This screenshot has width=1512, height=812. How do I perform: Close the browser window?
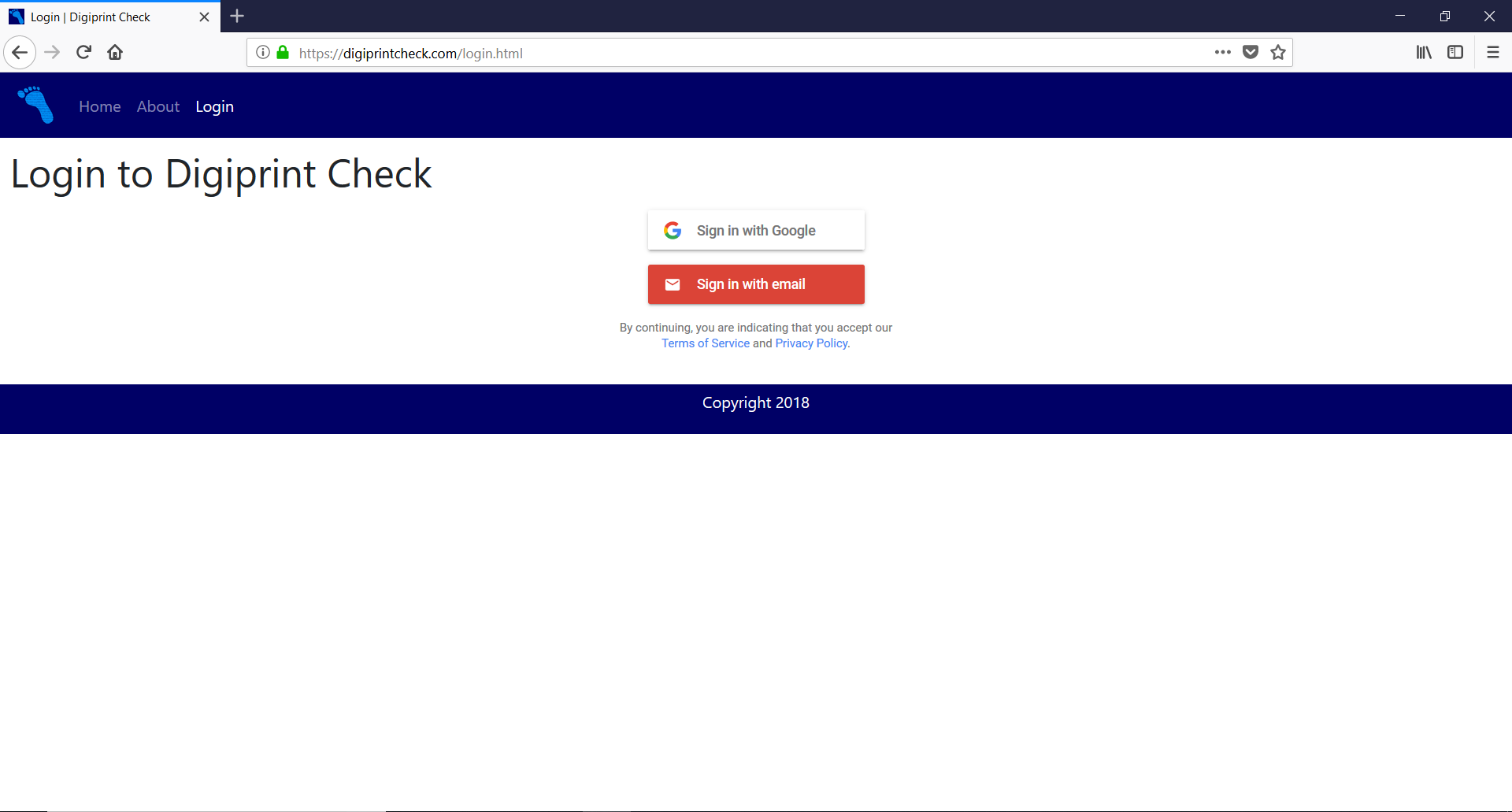[1490, 16]
